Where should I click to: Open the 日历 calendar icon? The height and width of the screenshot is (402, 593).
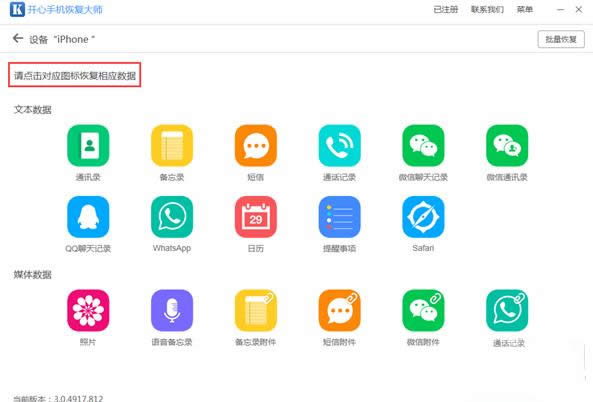[256, 217]
